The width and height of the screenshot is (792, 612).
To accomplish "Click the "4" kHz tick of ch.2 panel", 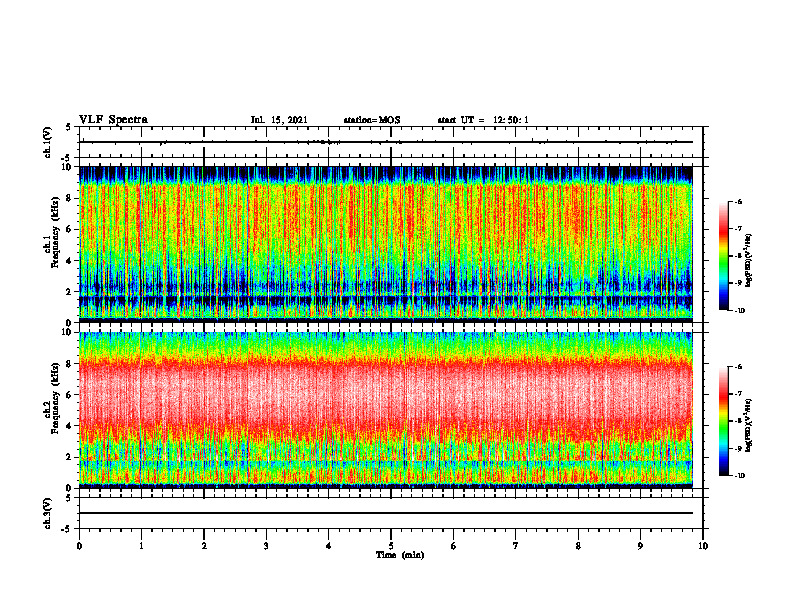I will pos(70,426).
